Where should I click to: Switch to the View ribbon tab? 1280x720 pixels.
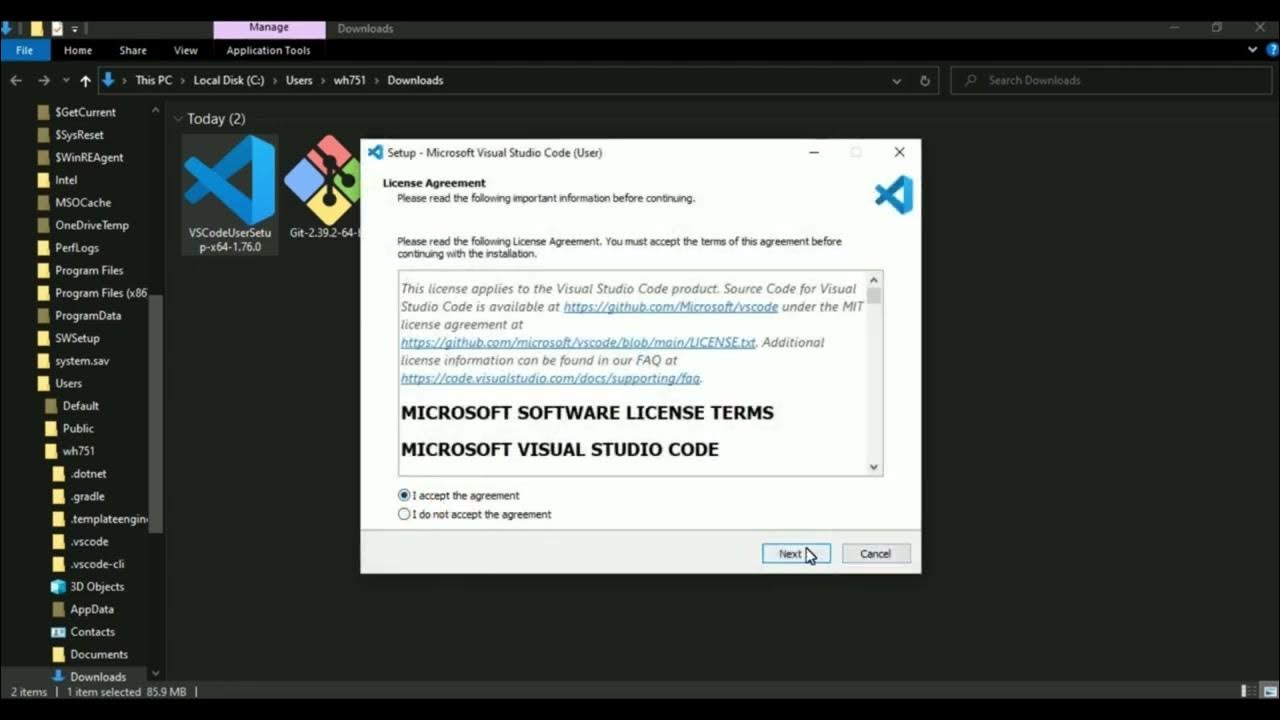click(x=186, y=50)
